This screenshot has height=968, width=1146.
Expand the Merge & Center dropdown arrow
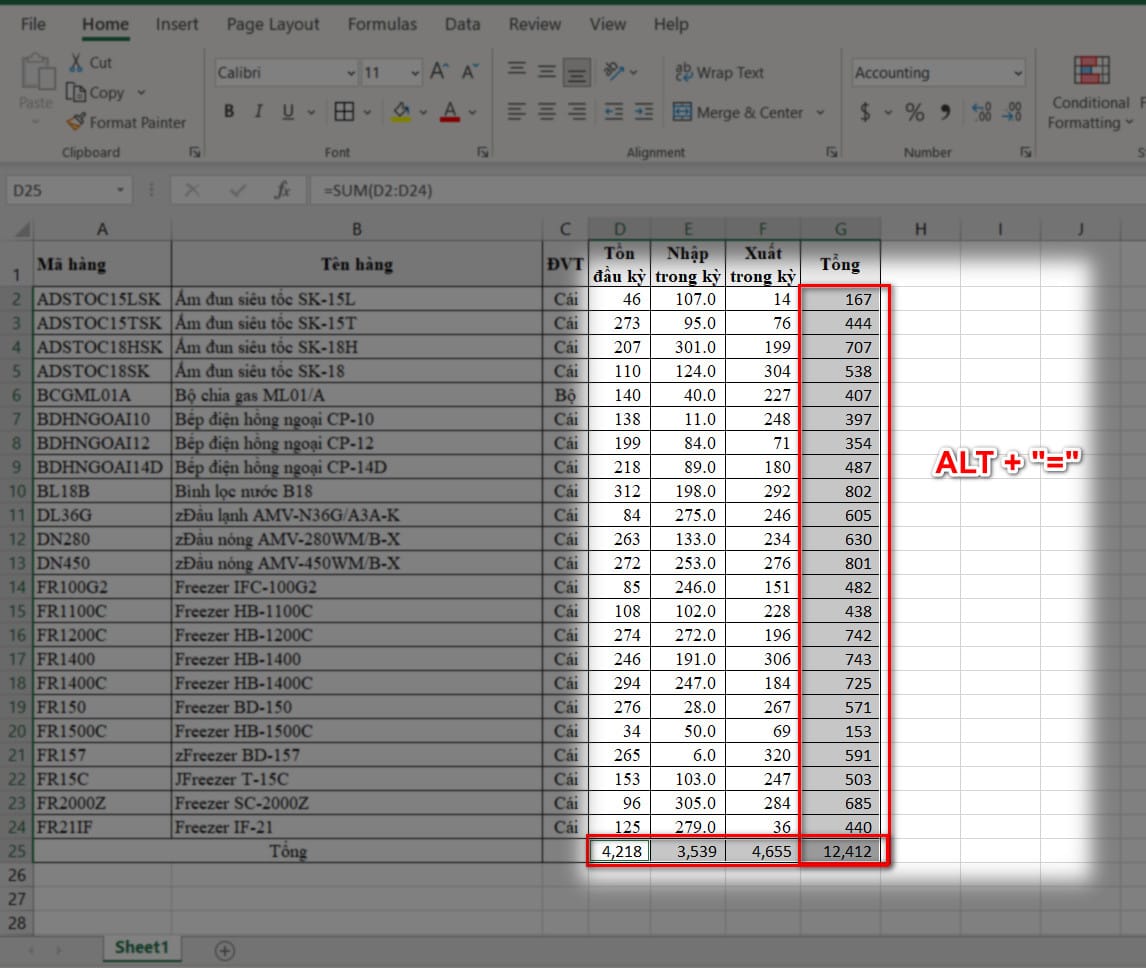820,112
